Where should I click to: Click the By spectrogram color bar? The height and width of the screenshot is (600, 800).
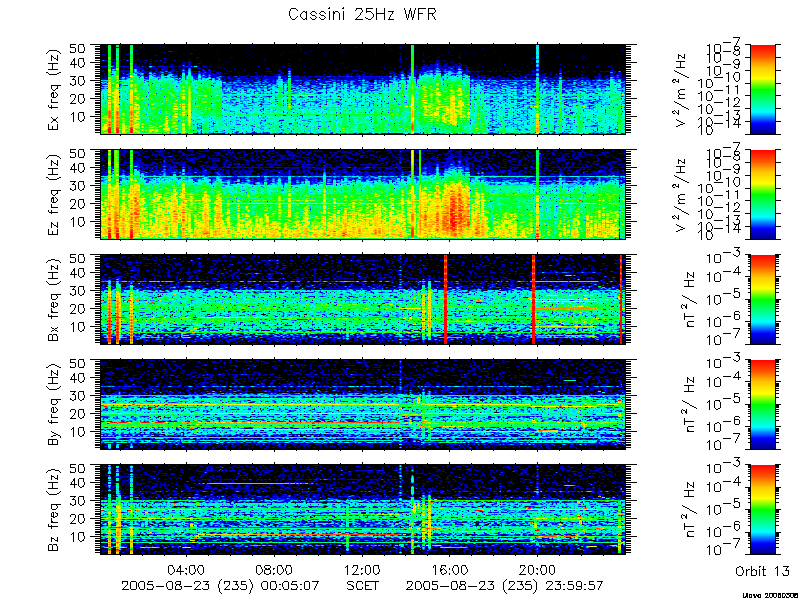pos(762,404)
